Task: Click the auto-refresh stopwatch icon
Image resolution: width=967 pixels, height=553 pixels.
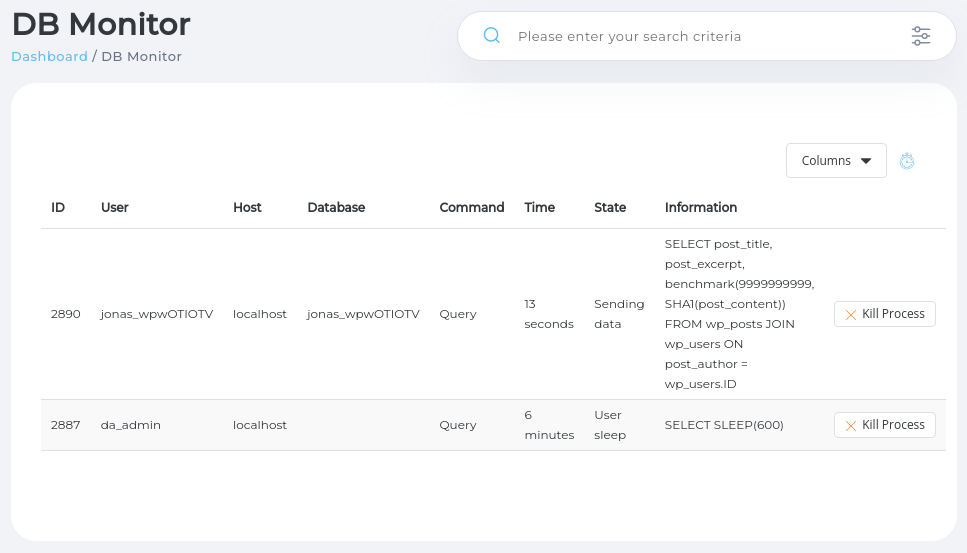Action: (x=907, y=161)
